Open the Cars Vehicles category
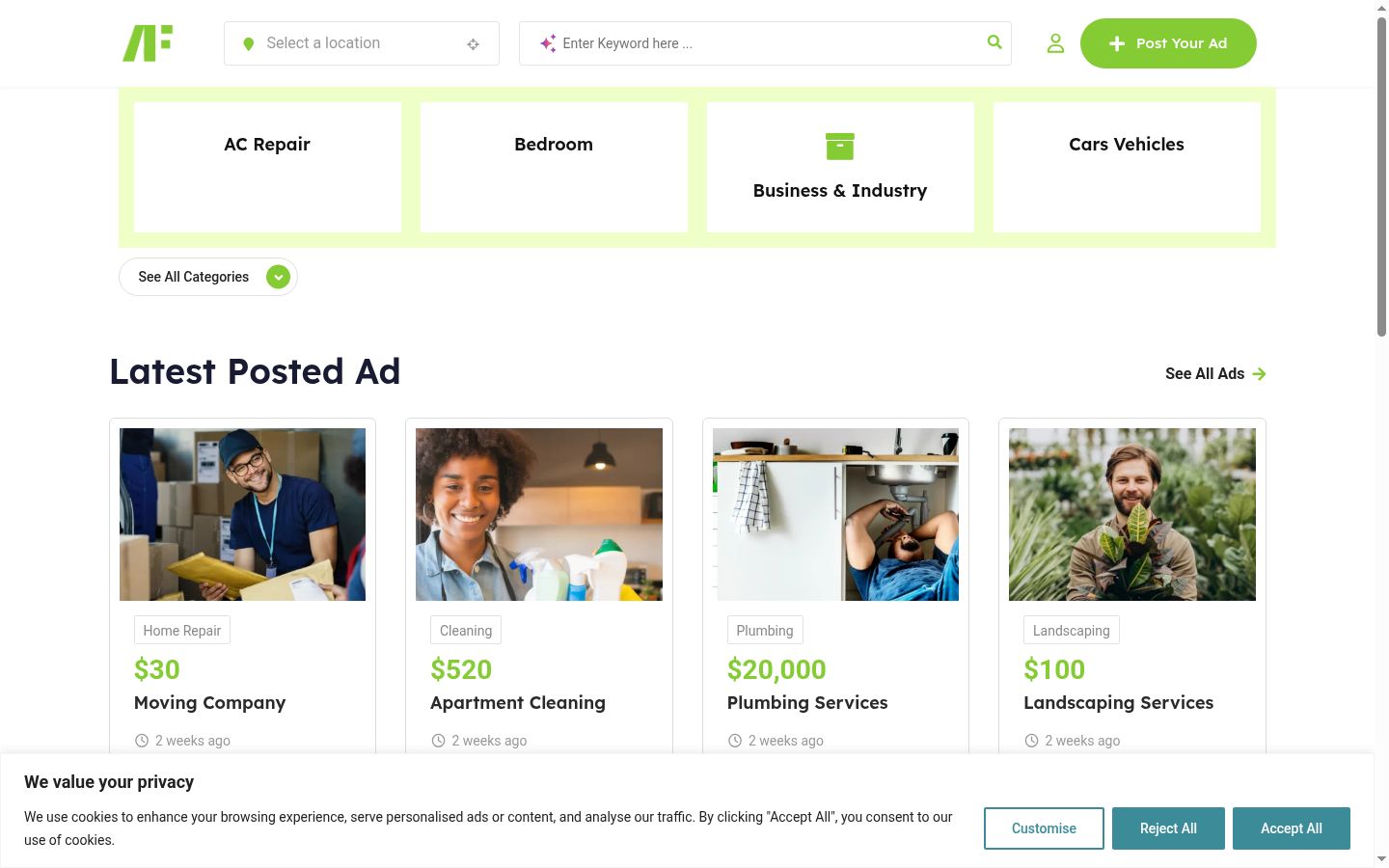Image resolution: width=1389 pixels, height=868 pixels. pyautogui.click(x=1127, y=167)
